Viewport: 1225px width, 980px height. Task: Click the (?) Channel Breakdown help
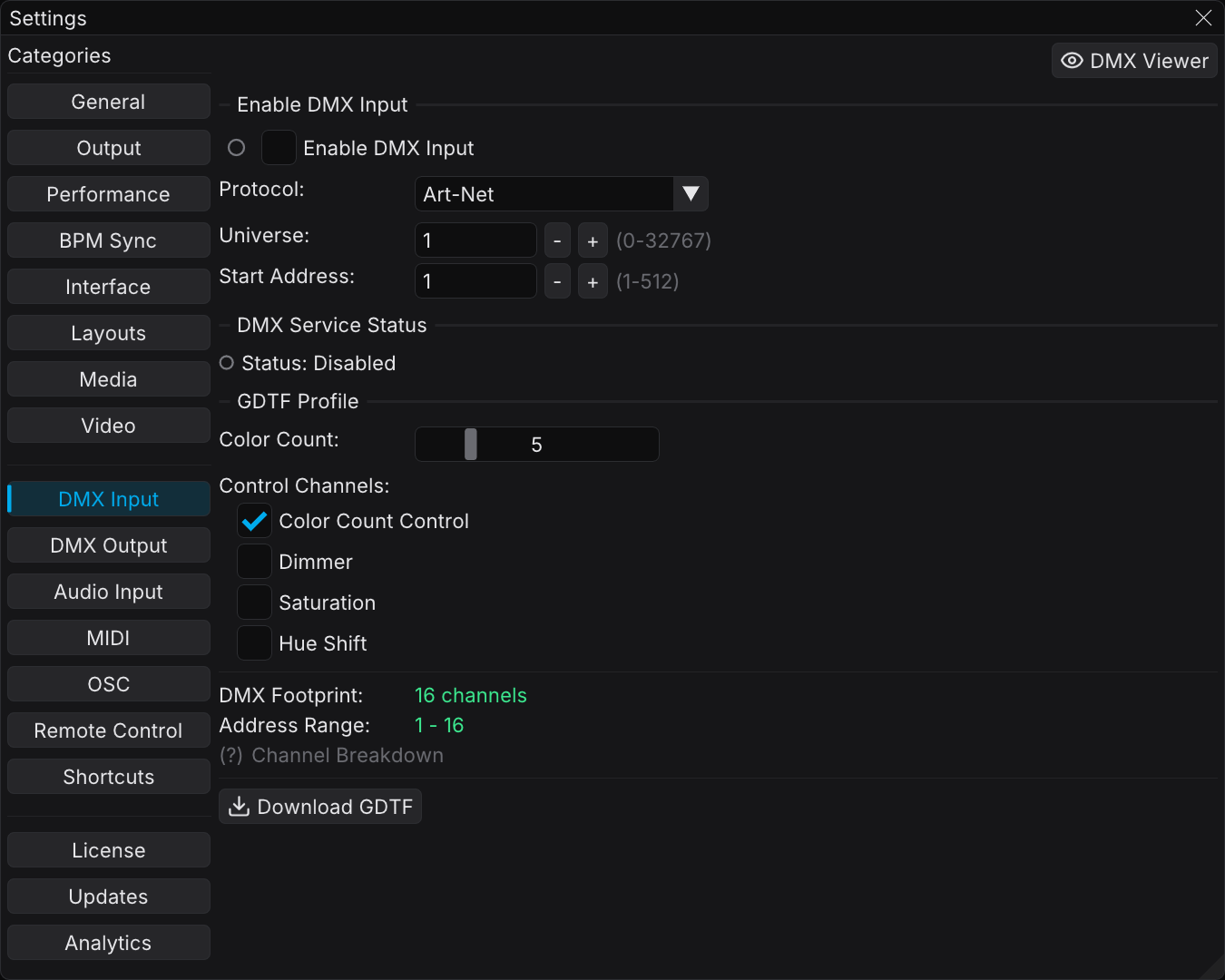(331, 755)
